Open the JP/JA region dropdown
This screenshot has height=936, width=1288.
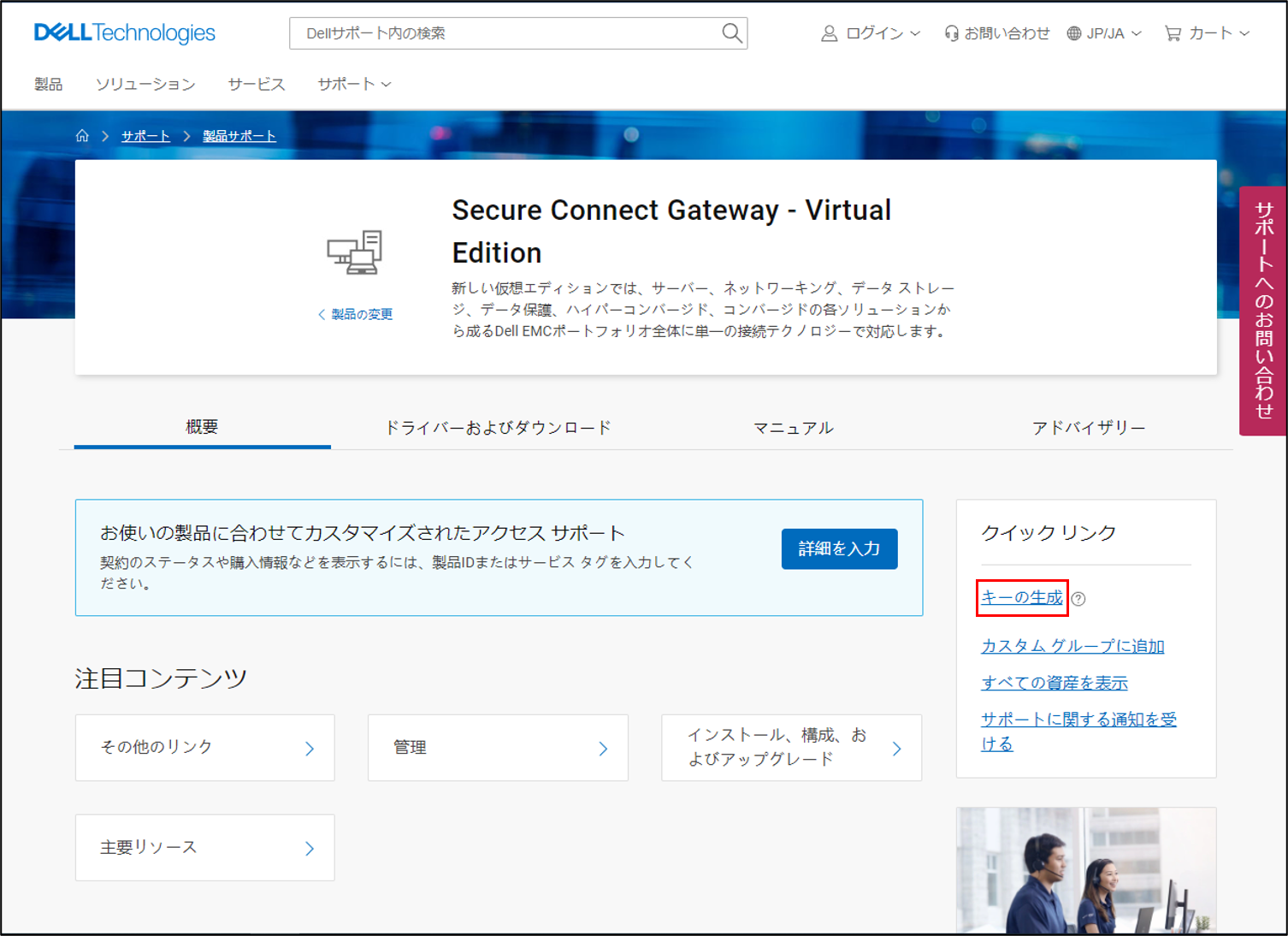1104,33
